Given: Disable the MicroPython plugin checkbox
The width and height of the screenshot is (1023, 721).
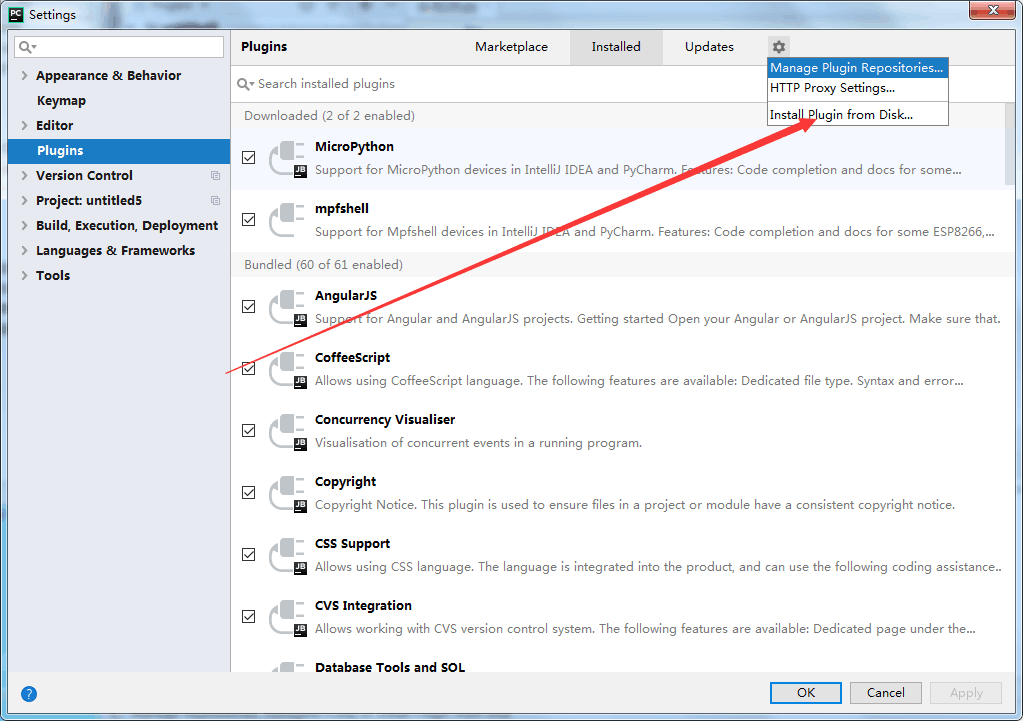Looking at the screenshot, I should point(249,158).
